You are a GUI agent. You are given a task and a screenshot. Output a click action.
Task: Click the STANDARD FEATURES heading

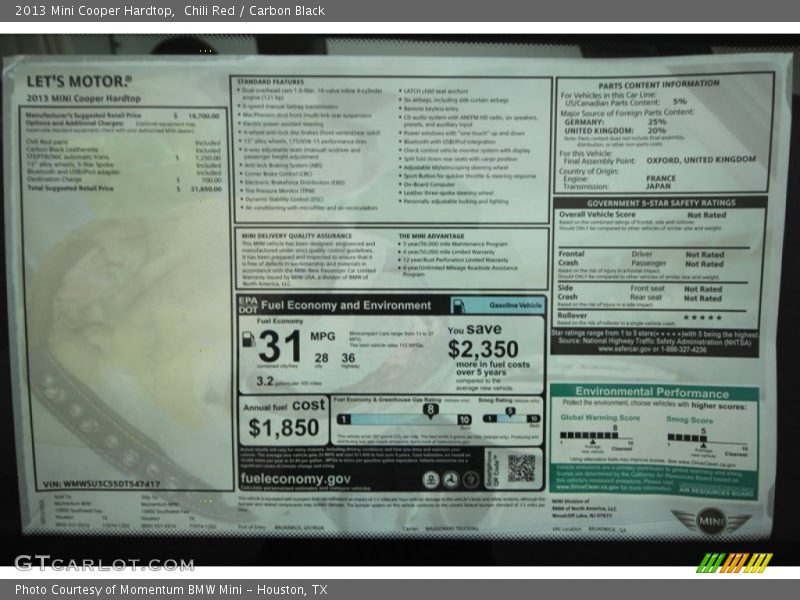(x=270, y=82)
